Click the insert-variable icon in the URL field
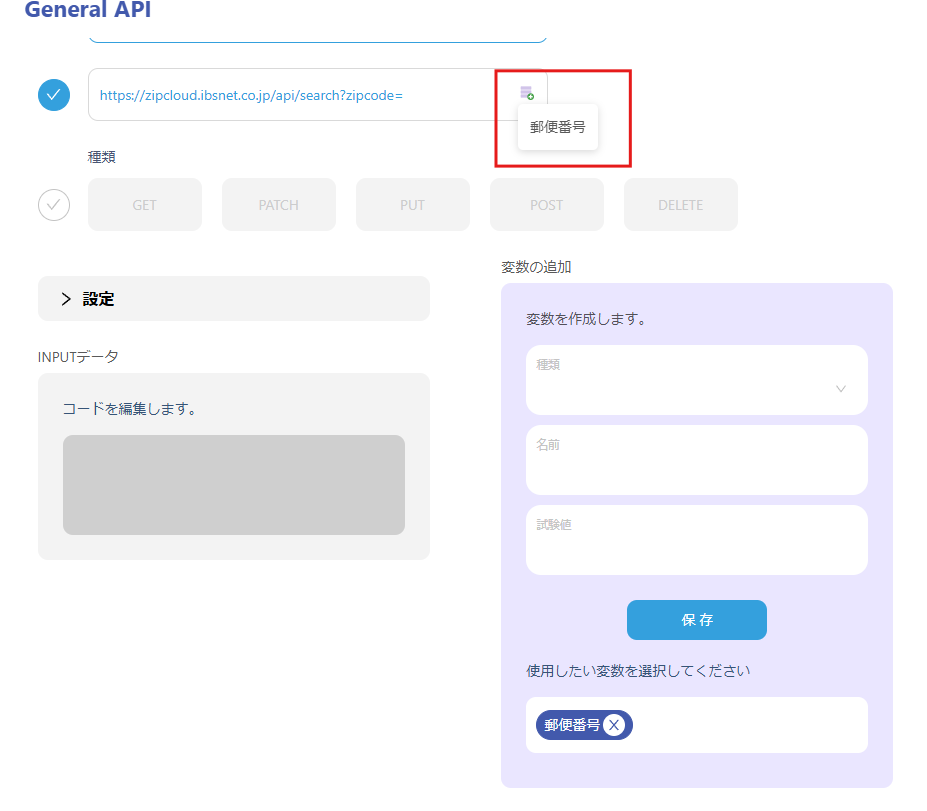Viewport: 927px width, 811px height. tap(527, 93)
